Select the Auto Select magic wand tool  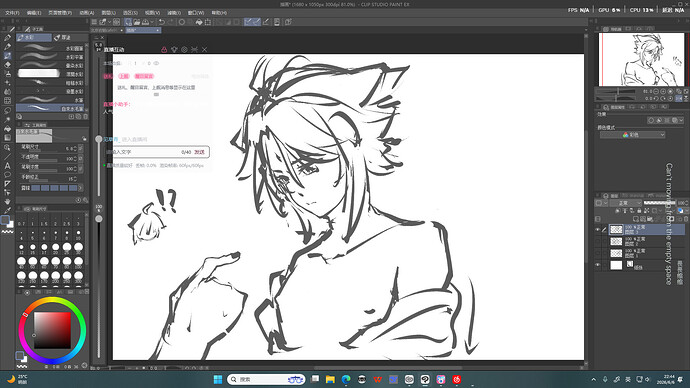[x=7, y=119]
